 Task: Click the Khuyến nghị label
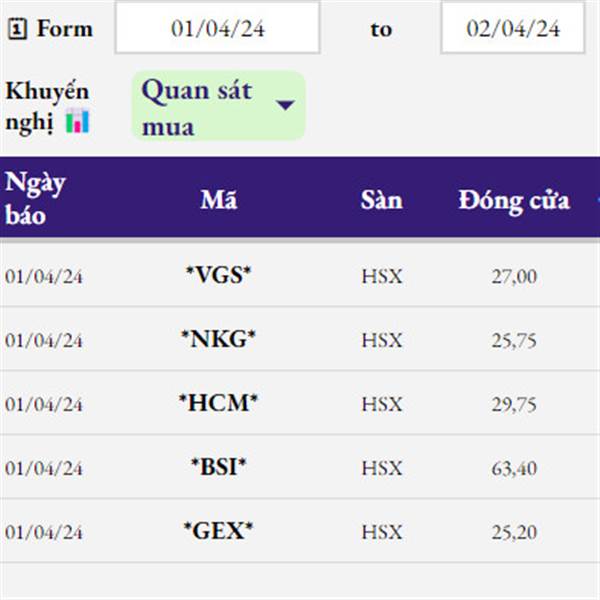click(x=47, y=91)
